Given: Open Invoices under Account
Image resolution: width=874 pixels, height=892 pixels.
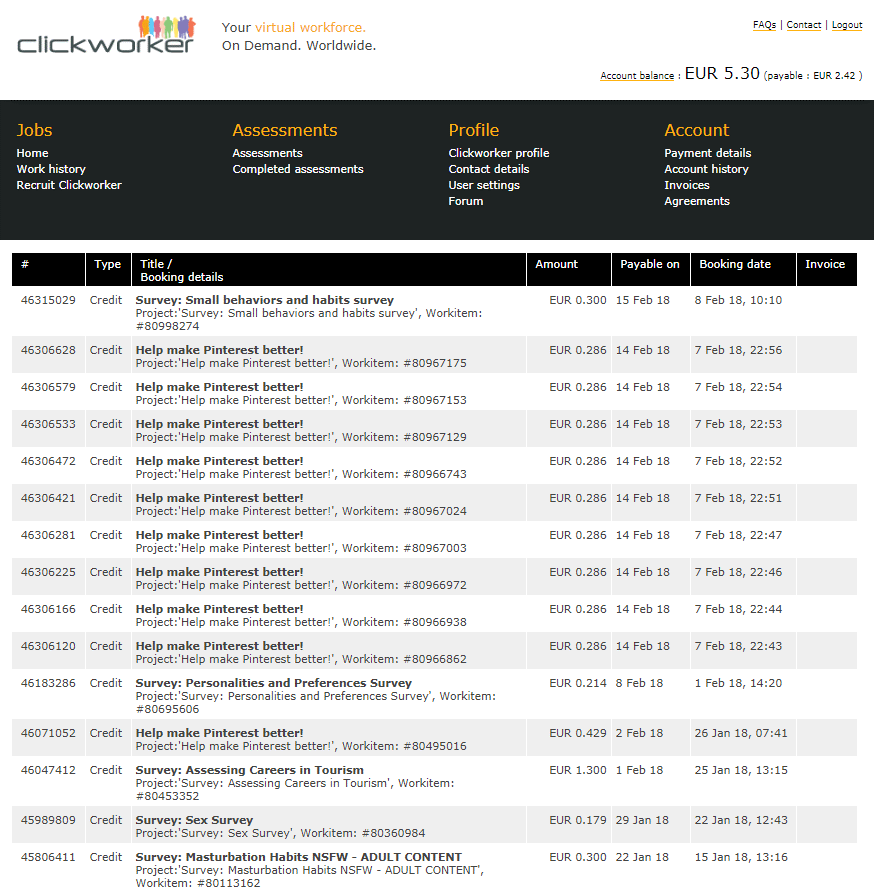Looking at the screenshot, I should (x=687, y=185).
